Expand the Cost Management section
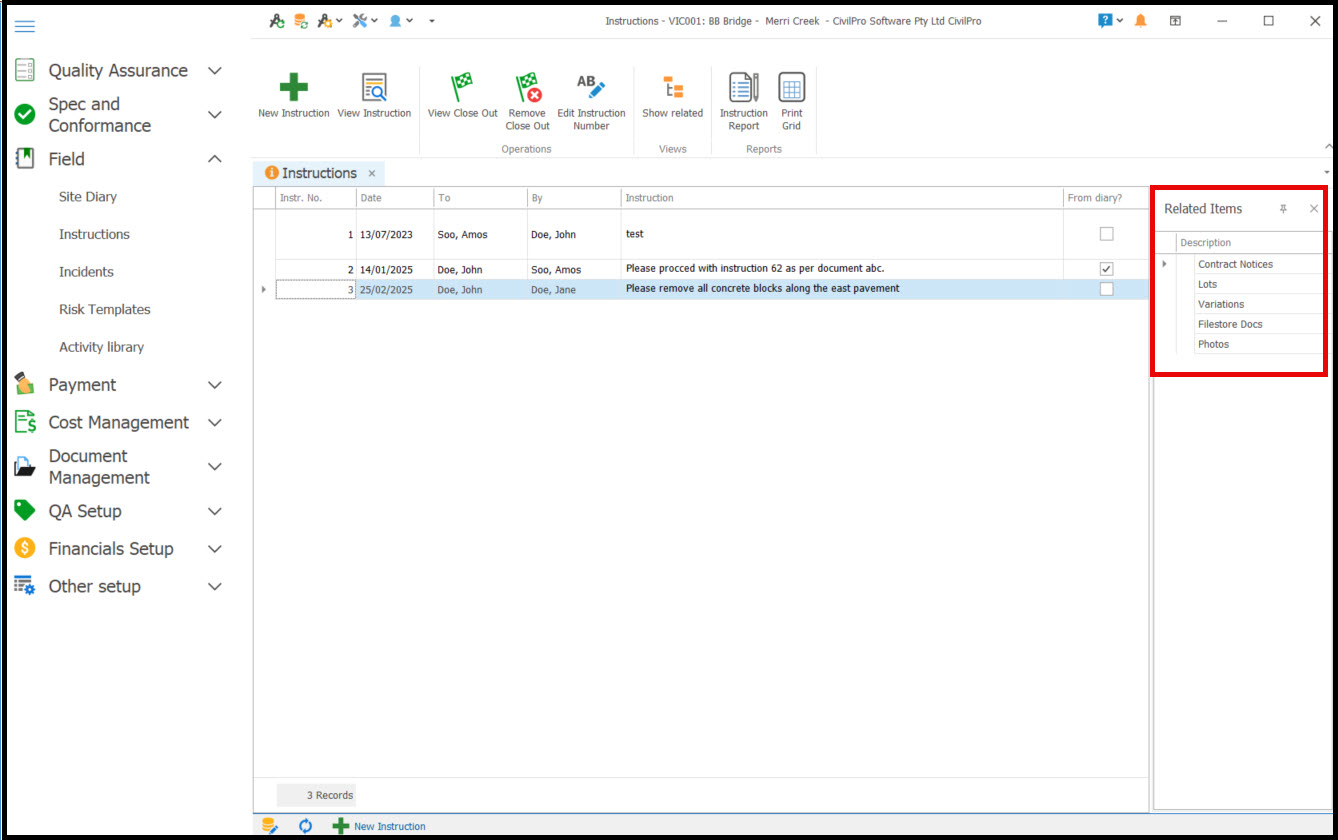 coord(214,423)
